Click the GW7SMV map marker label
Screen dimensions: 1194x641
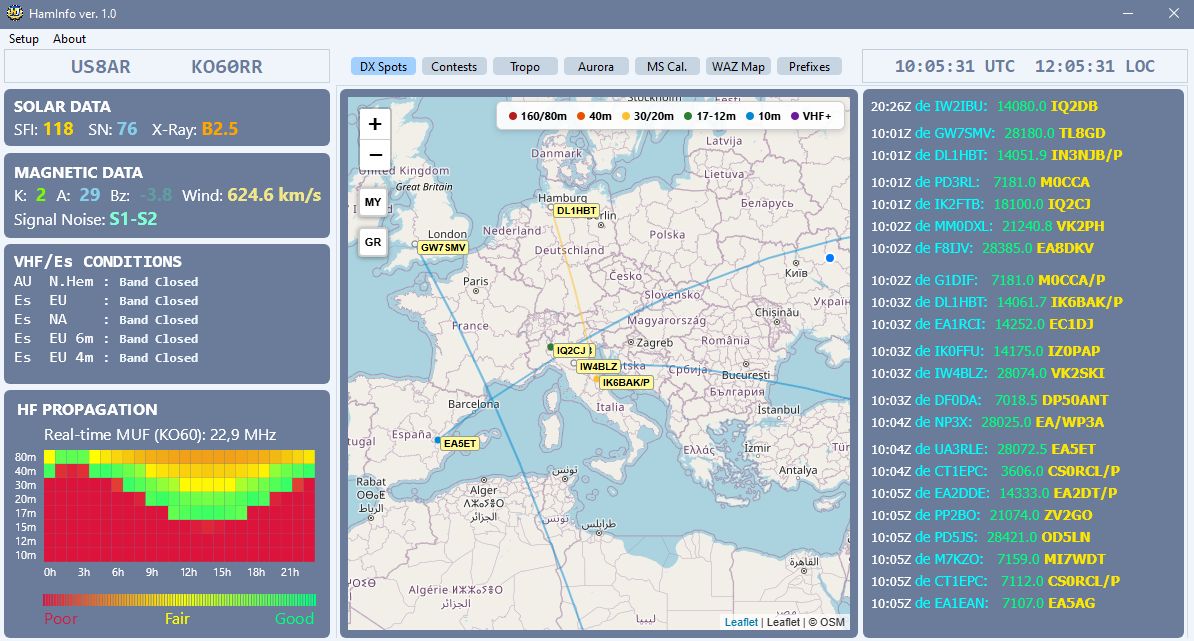tap(443, 247)
